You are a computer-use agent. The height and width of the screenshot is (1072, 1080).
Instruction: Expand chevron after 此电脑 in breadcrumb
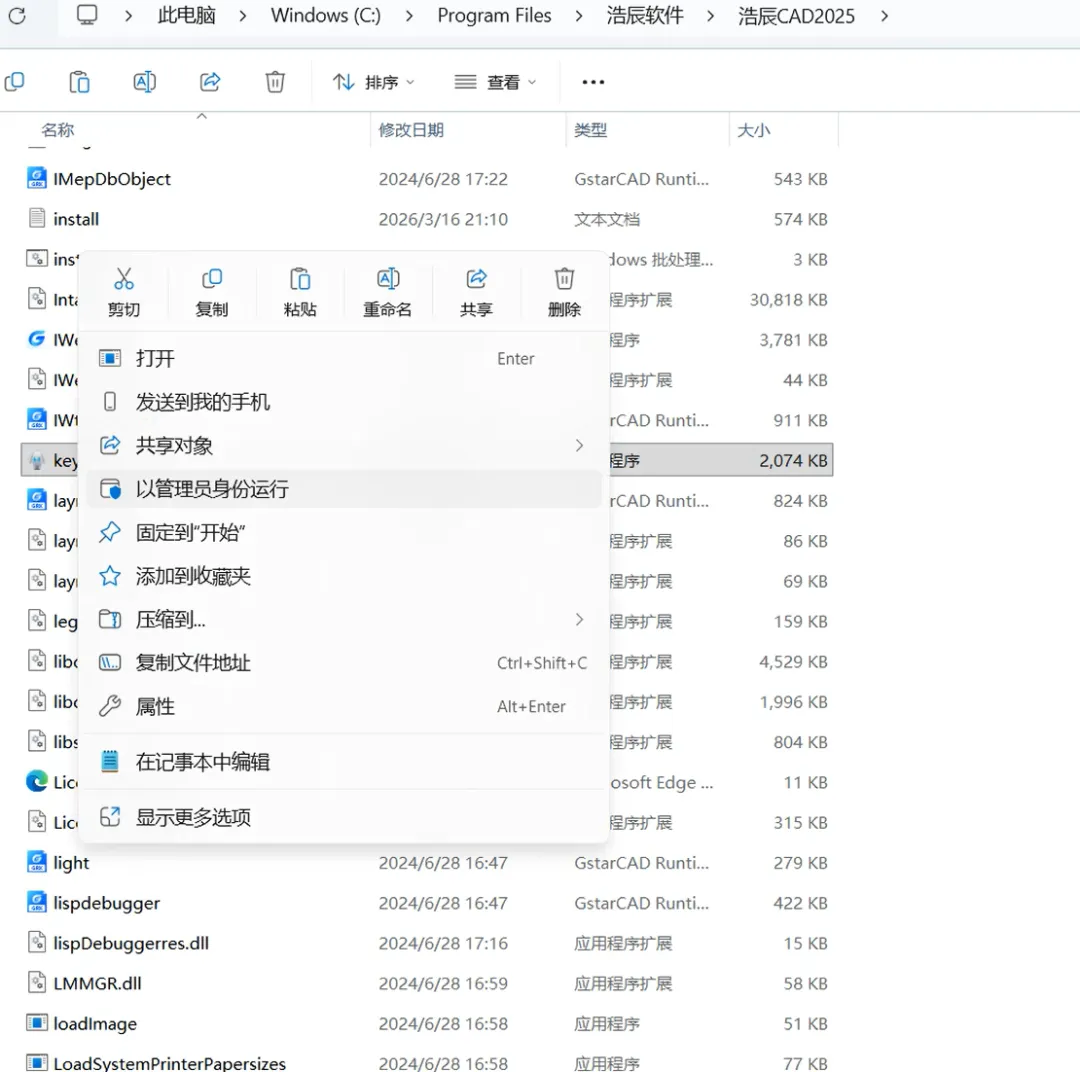pyautogui.click(x=242, y=15)
